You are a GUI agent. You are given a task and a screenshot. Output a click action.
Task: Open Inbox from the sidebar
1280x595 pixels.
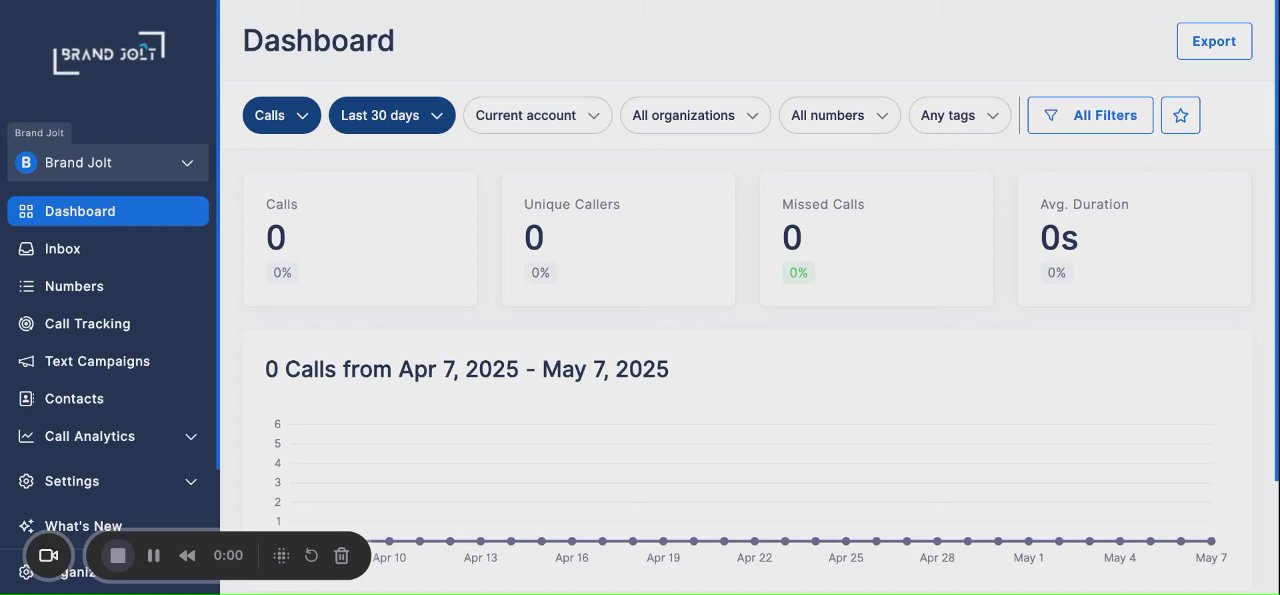[63, 249]
